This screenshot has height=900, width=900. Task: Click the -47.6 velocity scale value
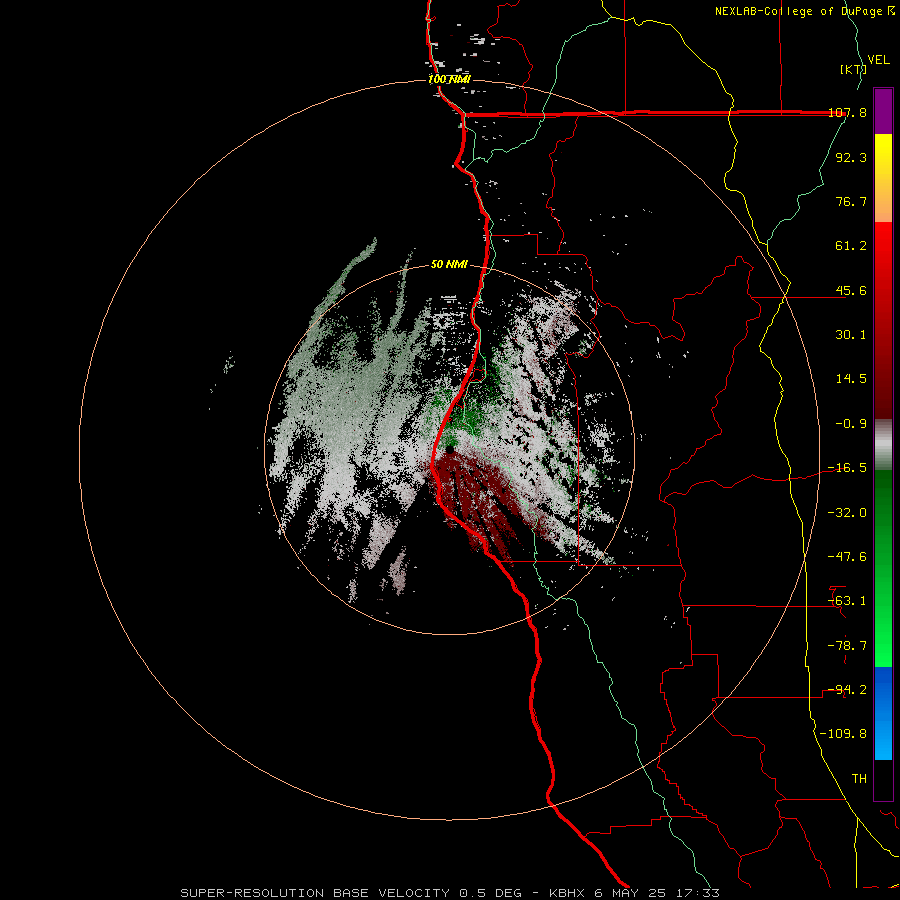tap(847, 557)
